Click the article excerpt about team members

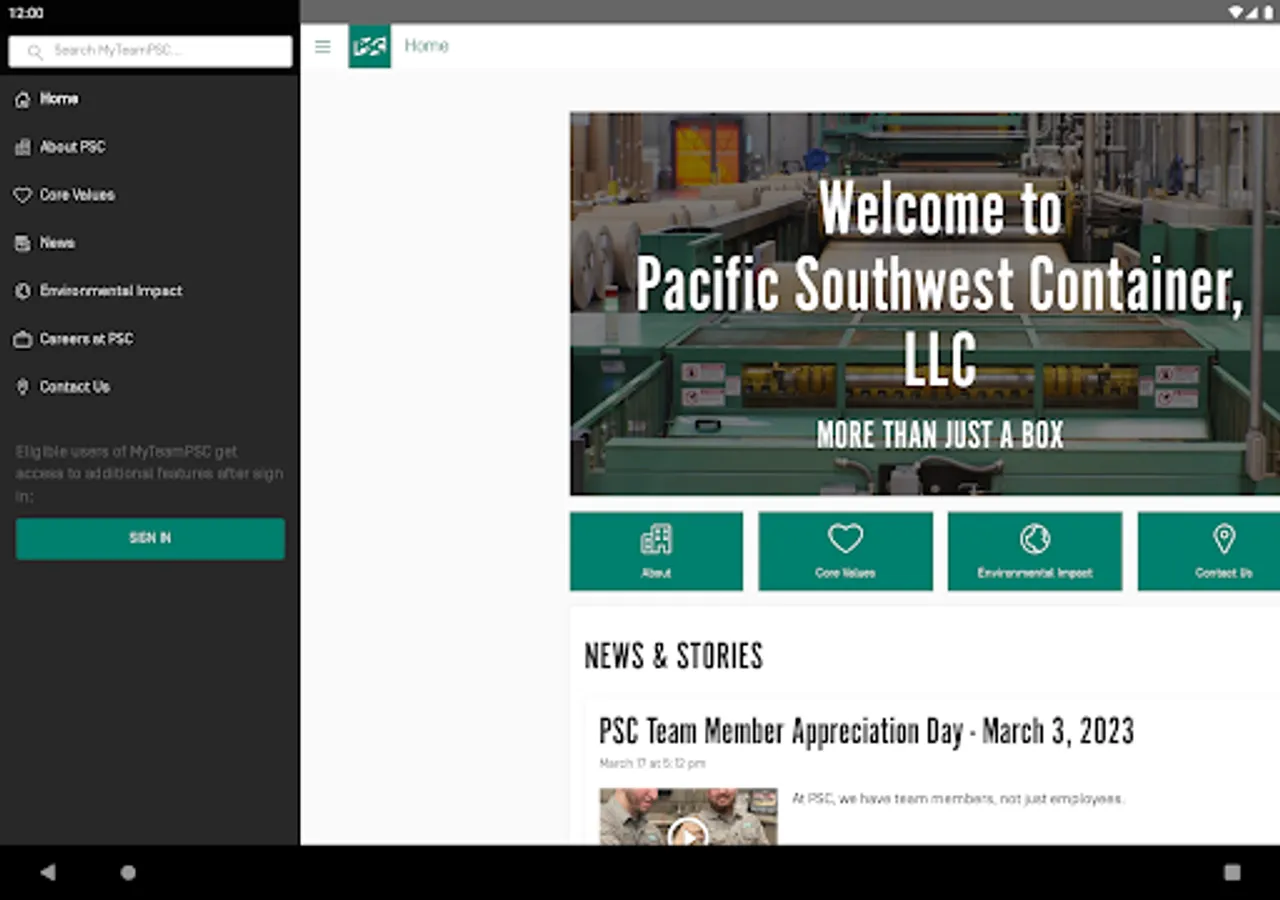958,799
